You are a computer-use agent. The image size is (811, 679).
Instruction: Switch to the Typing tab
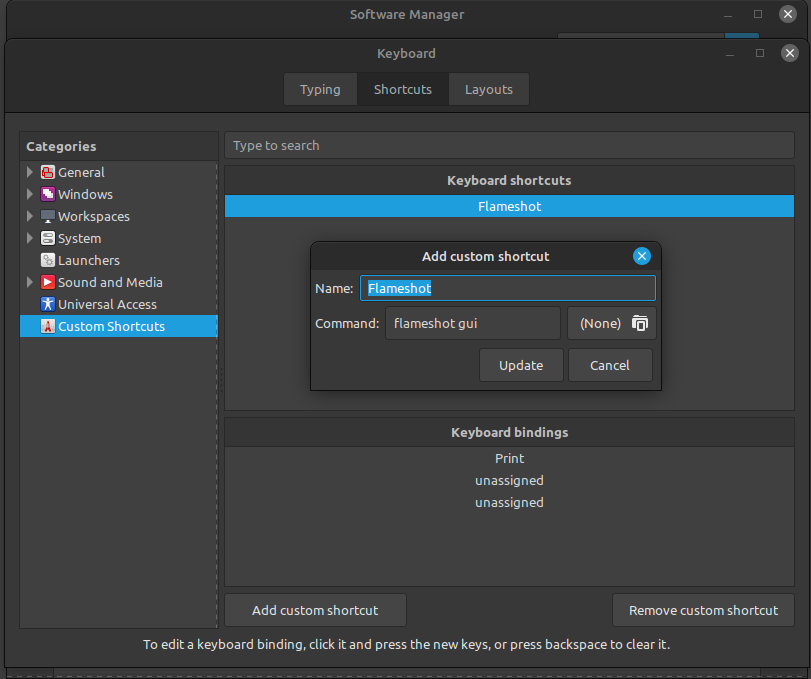[320, 89]
